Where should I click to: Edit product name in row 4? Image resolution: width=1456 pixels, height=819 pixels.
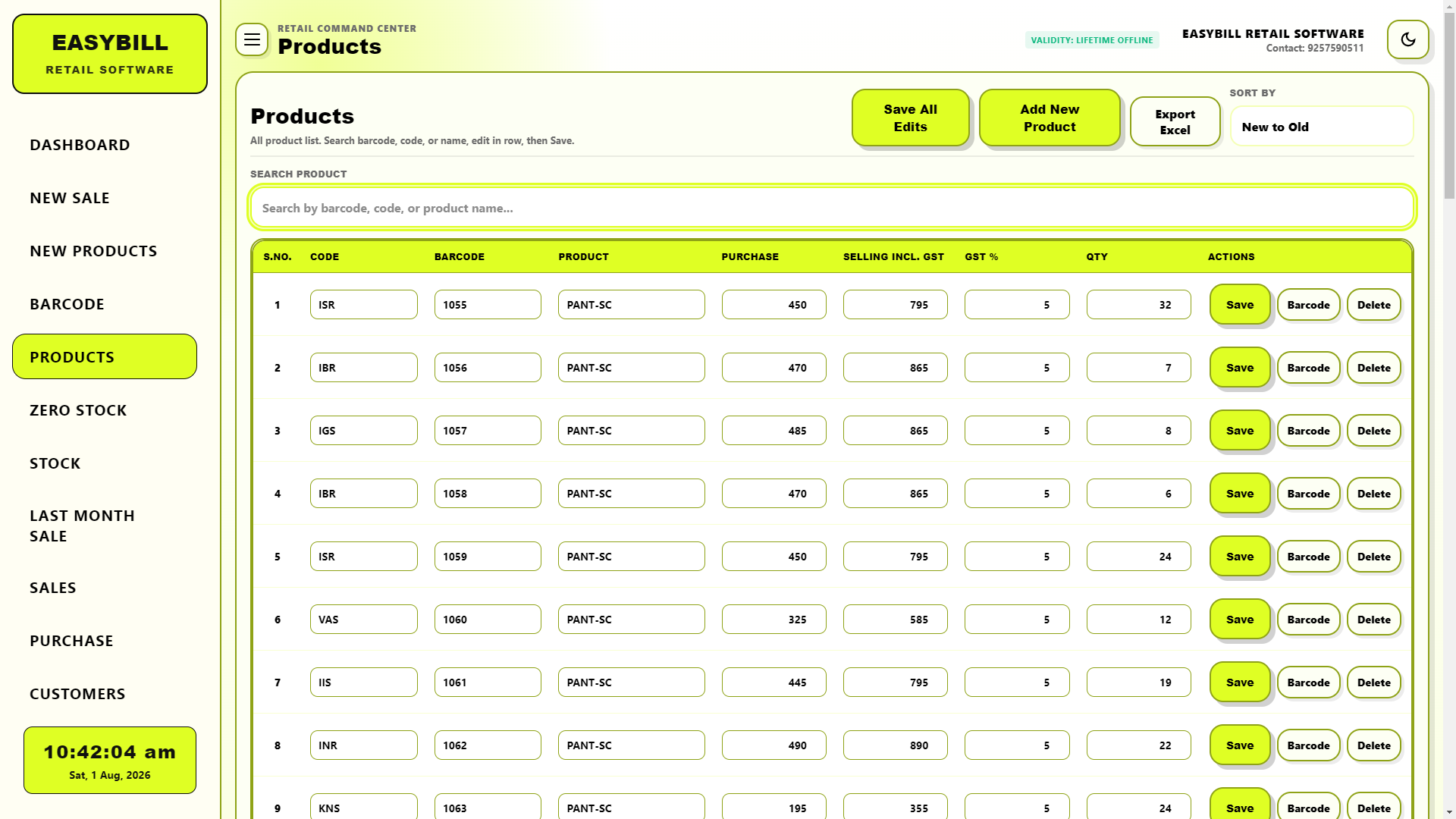point(631,494)
